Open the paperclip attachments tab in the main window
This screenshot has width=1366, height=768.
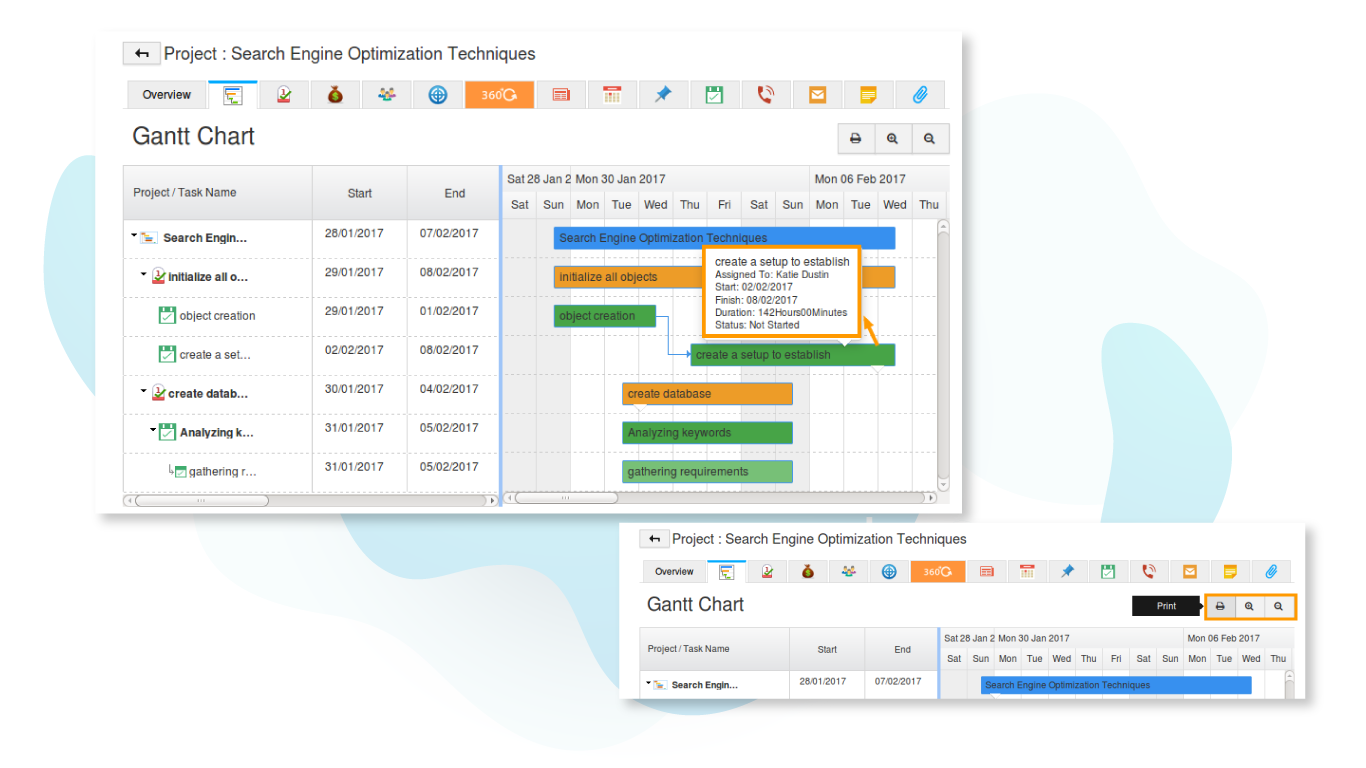point(920,95)
